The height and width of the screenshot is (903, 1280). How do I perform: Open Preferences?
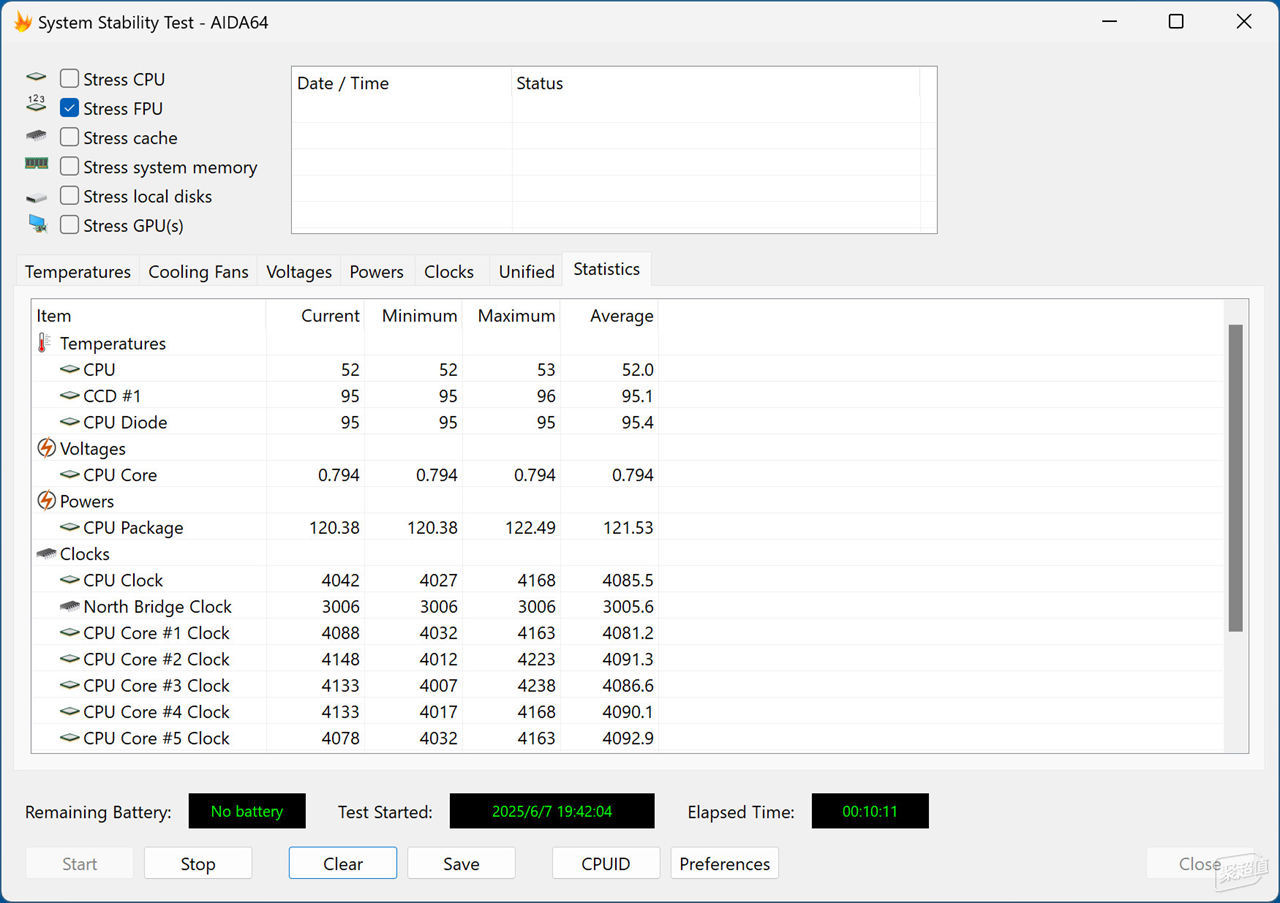coord(725,864)
